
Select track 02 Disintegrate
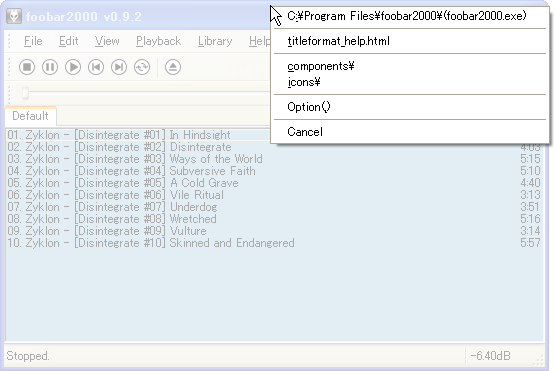tap(274, 147)
